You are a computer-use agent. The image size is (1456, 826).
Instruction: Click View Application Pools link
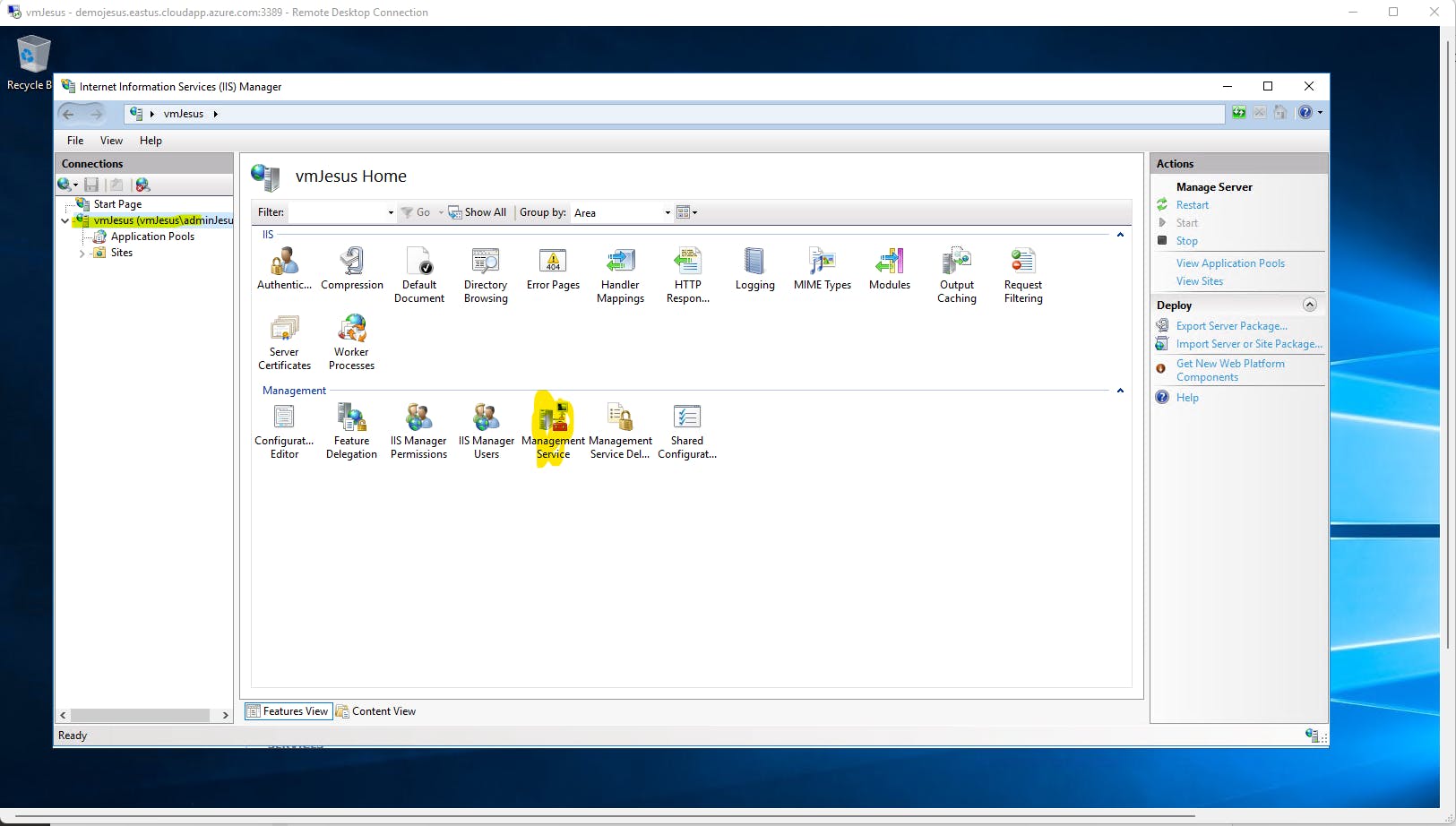point(1230,263)
